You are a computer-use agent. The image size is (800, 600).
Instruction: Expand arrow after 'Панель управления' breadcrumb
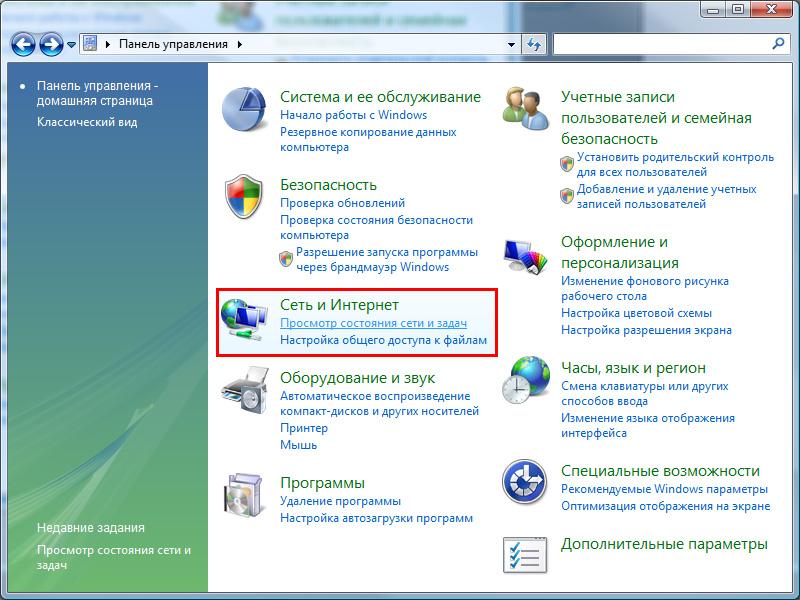point(240,44)
